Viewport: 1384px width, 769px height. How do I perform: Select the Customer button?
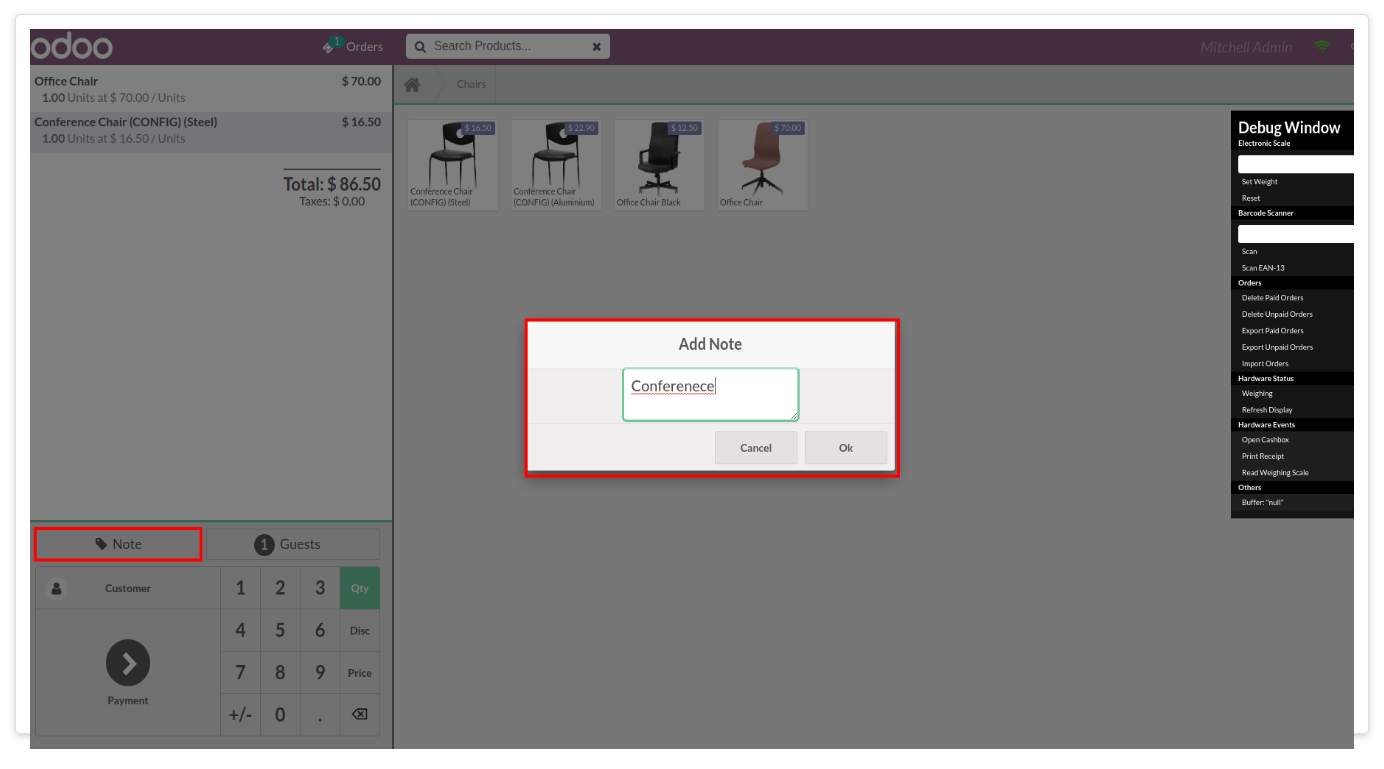[128, 589]
